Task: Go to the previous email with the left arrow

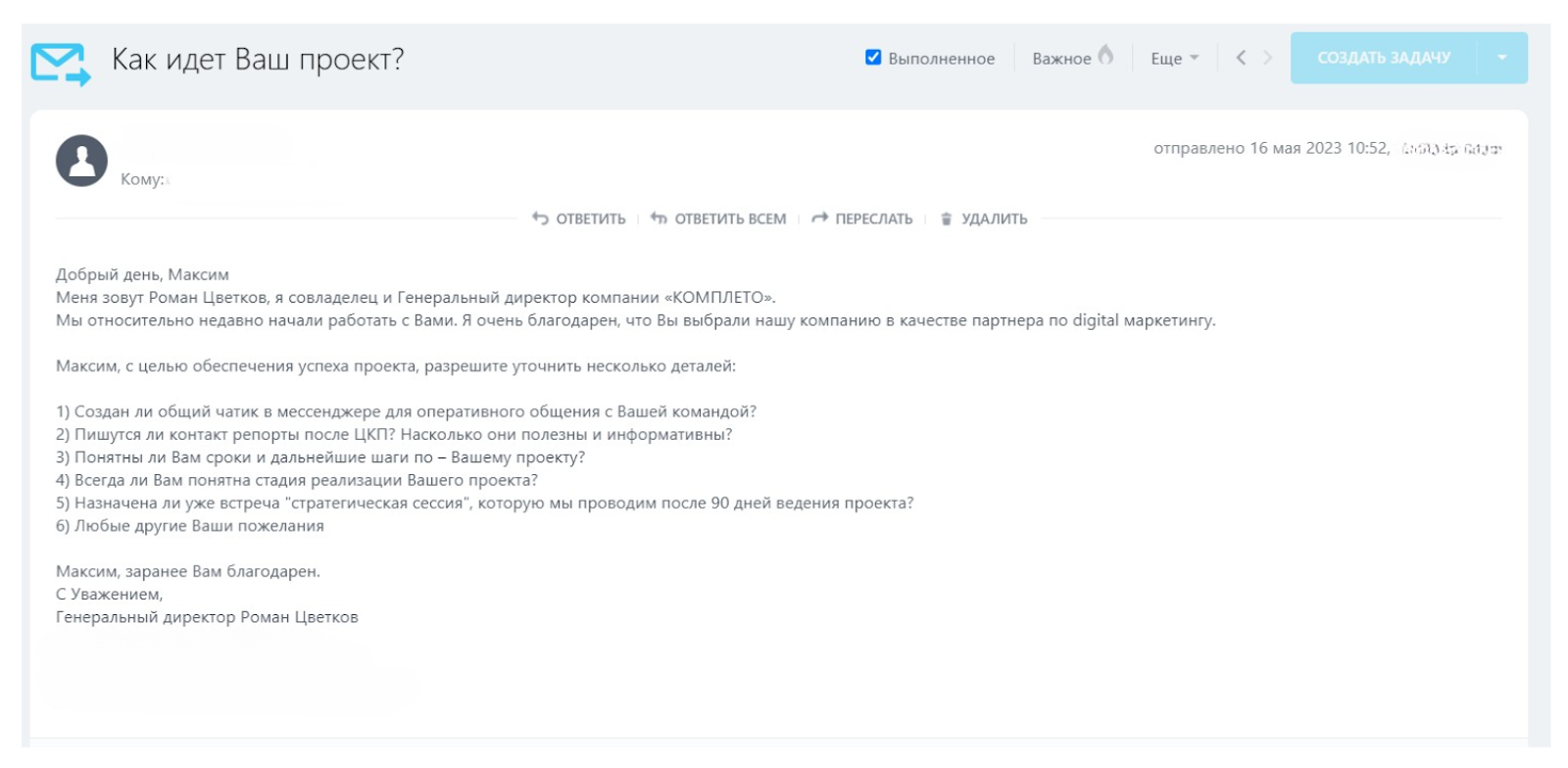Action: click(x=1241, y=58)
